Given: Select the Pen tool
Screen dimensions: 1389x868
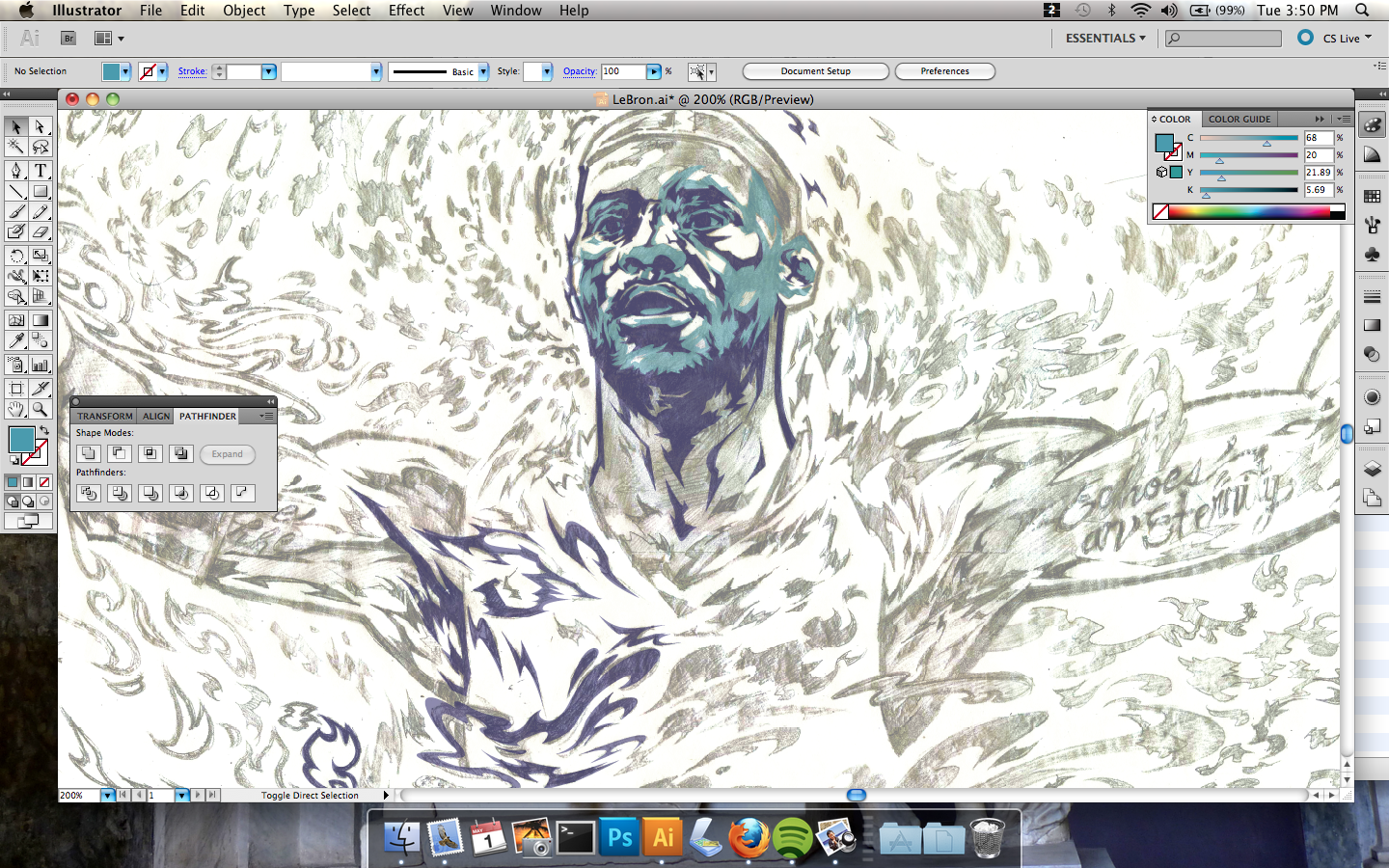Looking at the screenshot, I should pyautogui.click(x=16, y=171).
